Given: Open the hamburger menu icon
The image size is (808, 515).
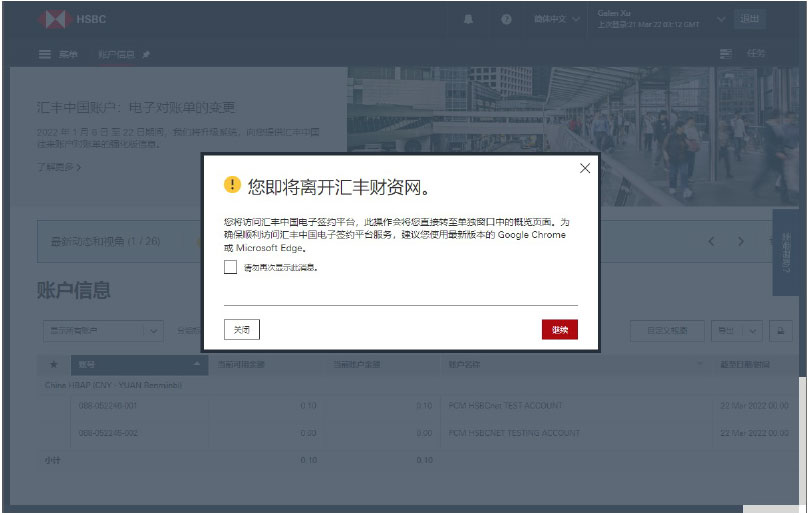Looking at the screenshot, I should point(45,54).
